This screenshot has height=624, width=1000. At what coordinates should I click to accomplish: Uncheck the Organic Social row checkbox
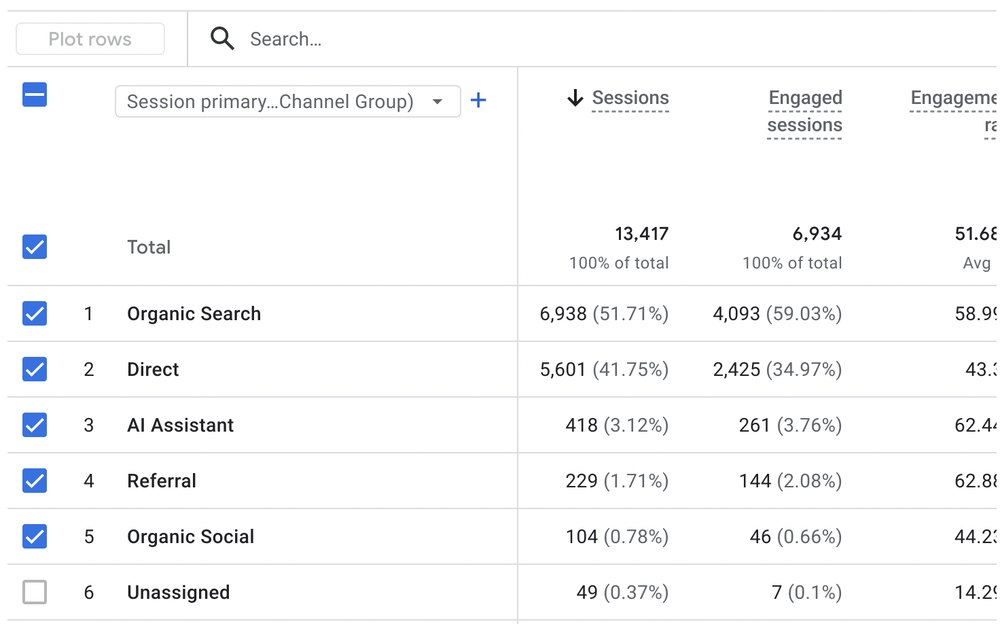tap(34, 537)
